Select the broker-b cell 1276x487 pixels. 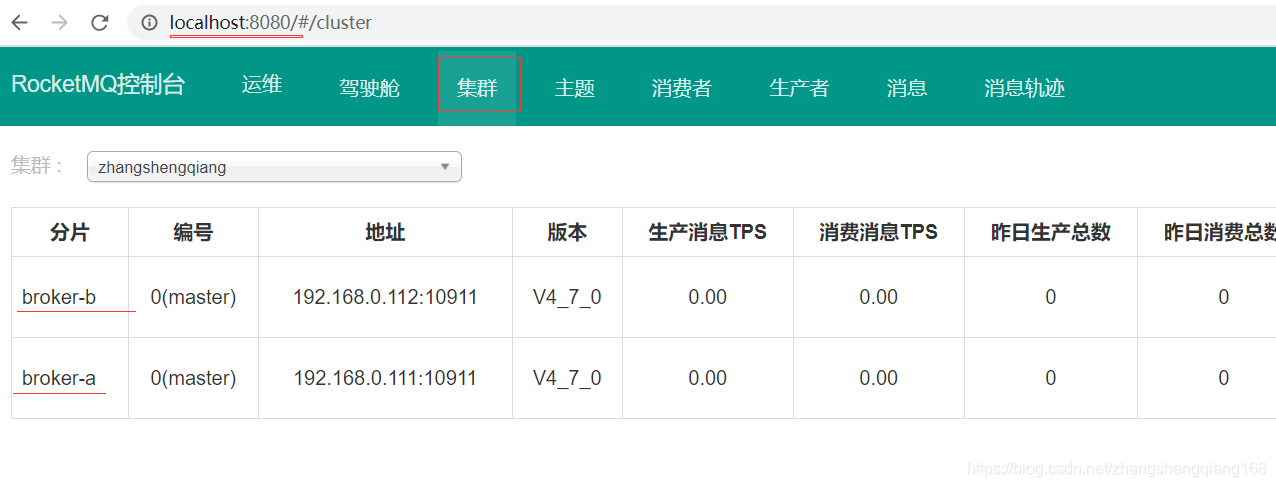tap(70, 297)
